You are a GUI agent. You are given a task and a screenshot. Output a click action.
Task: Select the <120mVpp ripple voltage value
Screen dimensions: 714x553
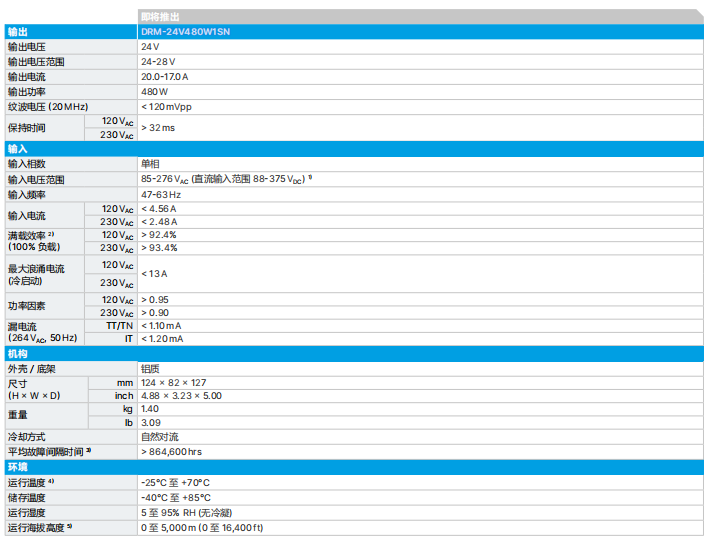(168, 106)
